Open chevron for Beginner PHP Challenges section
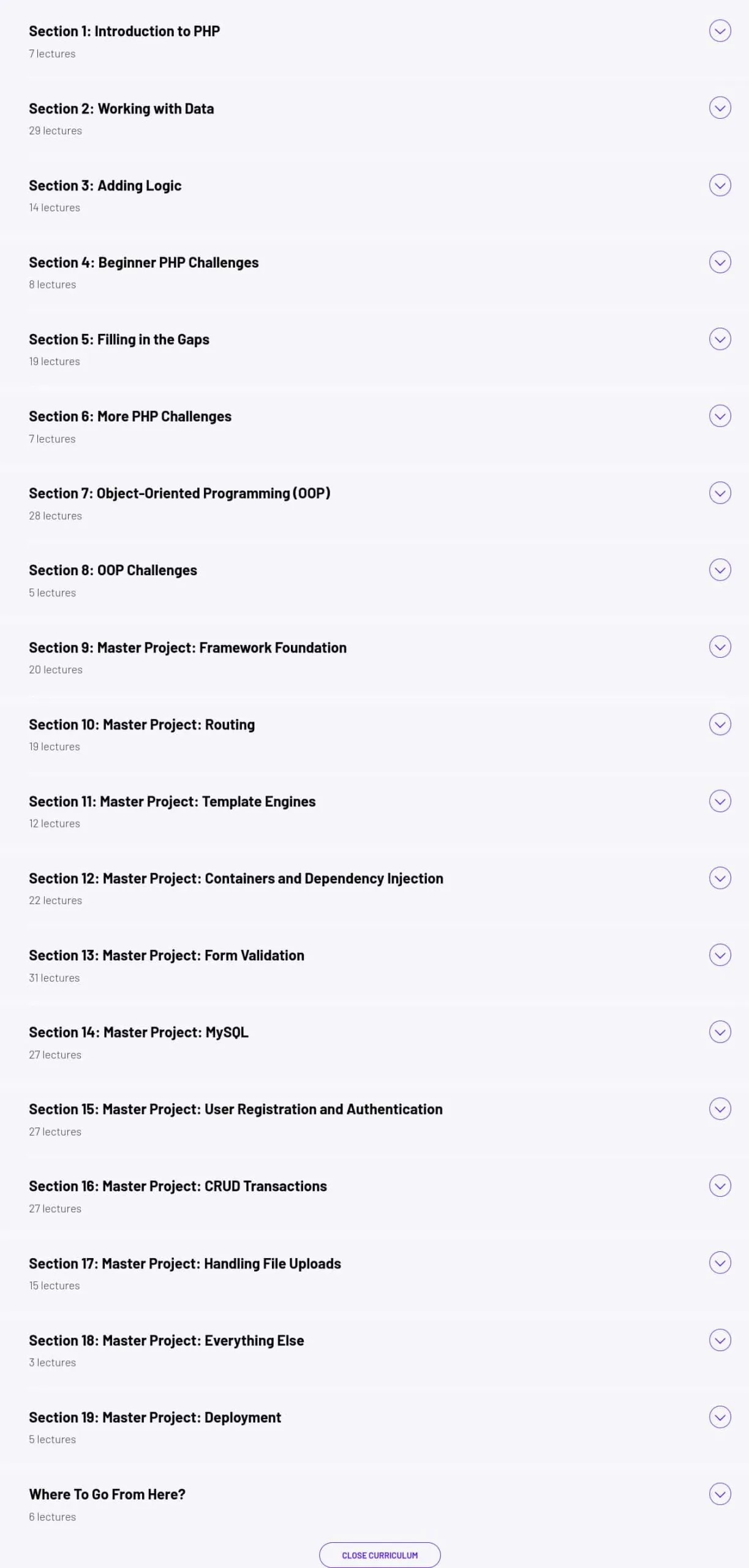749x1568 pixels. pos(720,262)
